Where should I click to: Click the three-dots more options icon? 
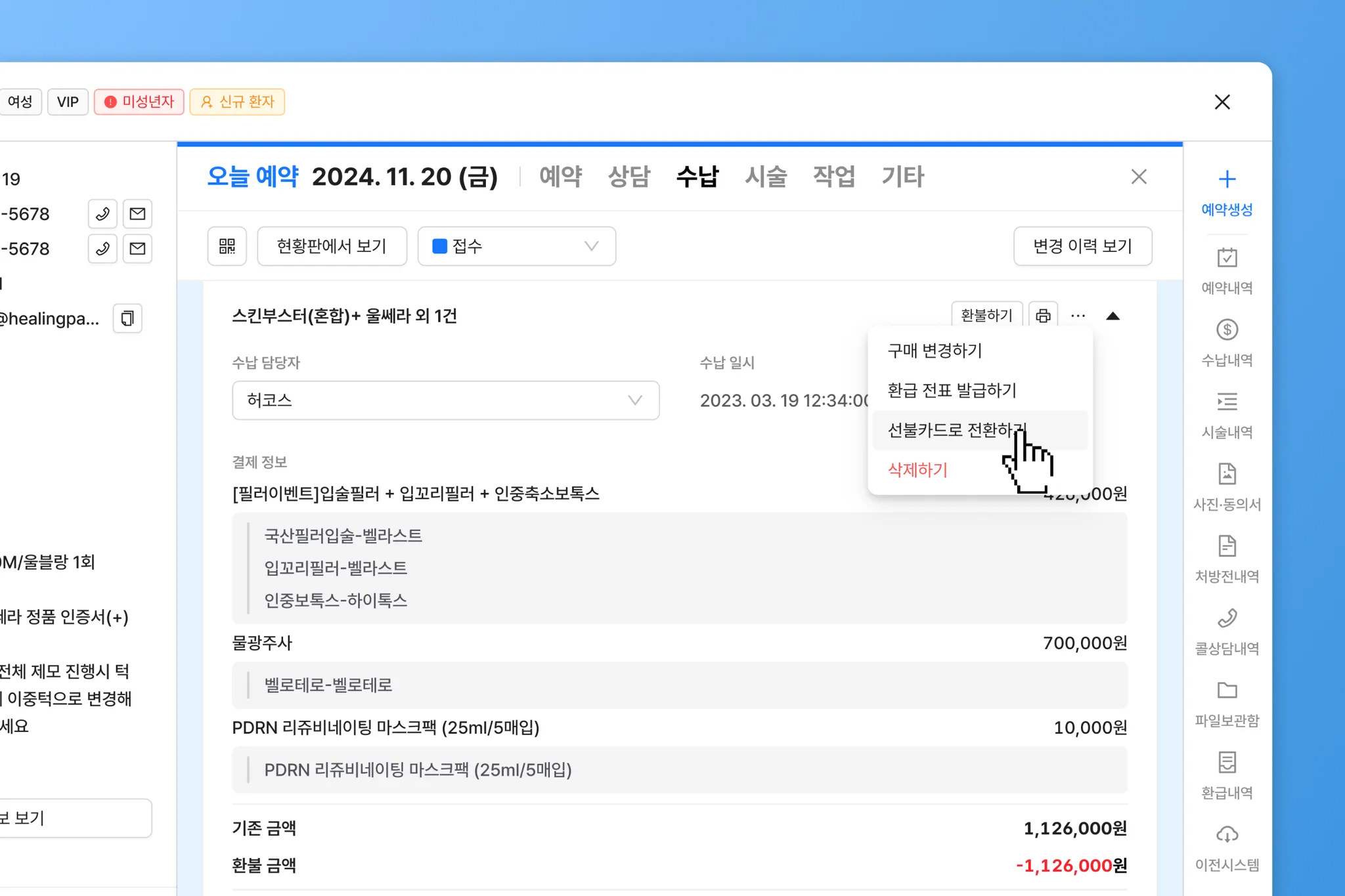(1078, 316)
